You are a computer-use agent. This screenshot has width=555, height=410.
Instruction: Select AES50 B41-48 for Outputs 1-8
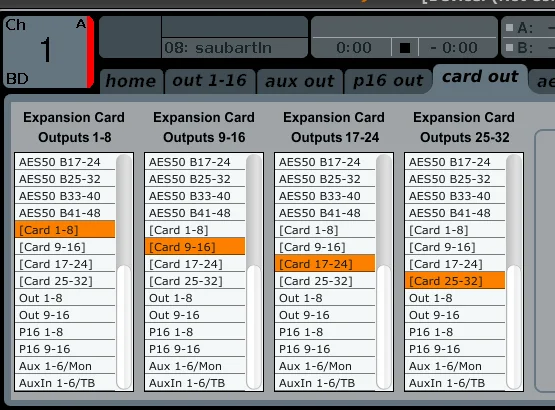[65, 213]
